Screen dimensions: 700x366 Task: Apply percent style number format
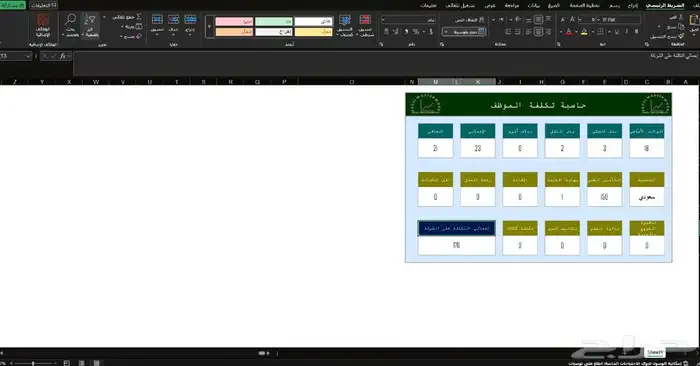(416, 32)
